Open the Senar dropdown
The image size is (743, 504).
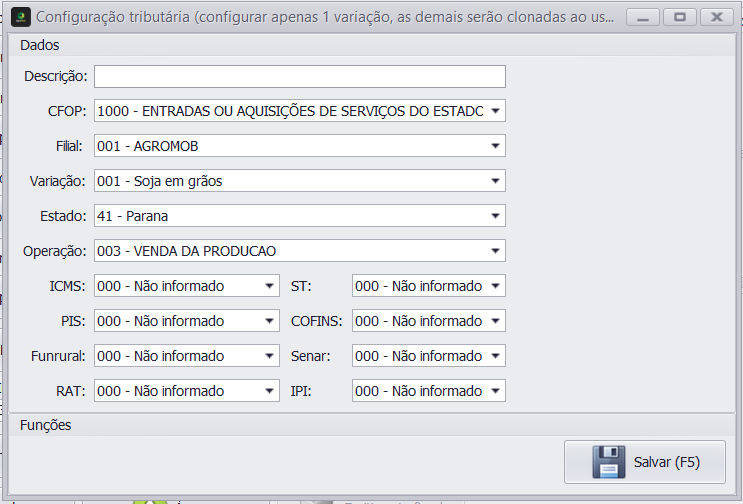428,356
